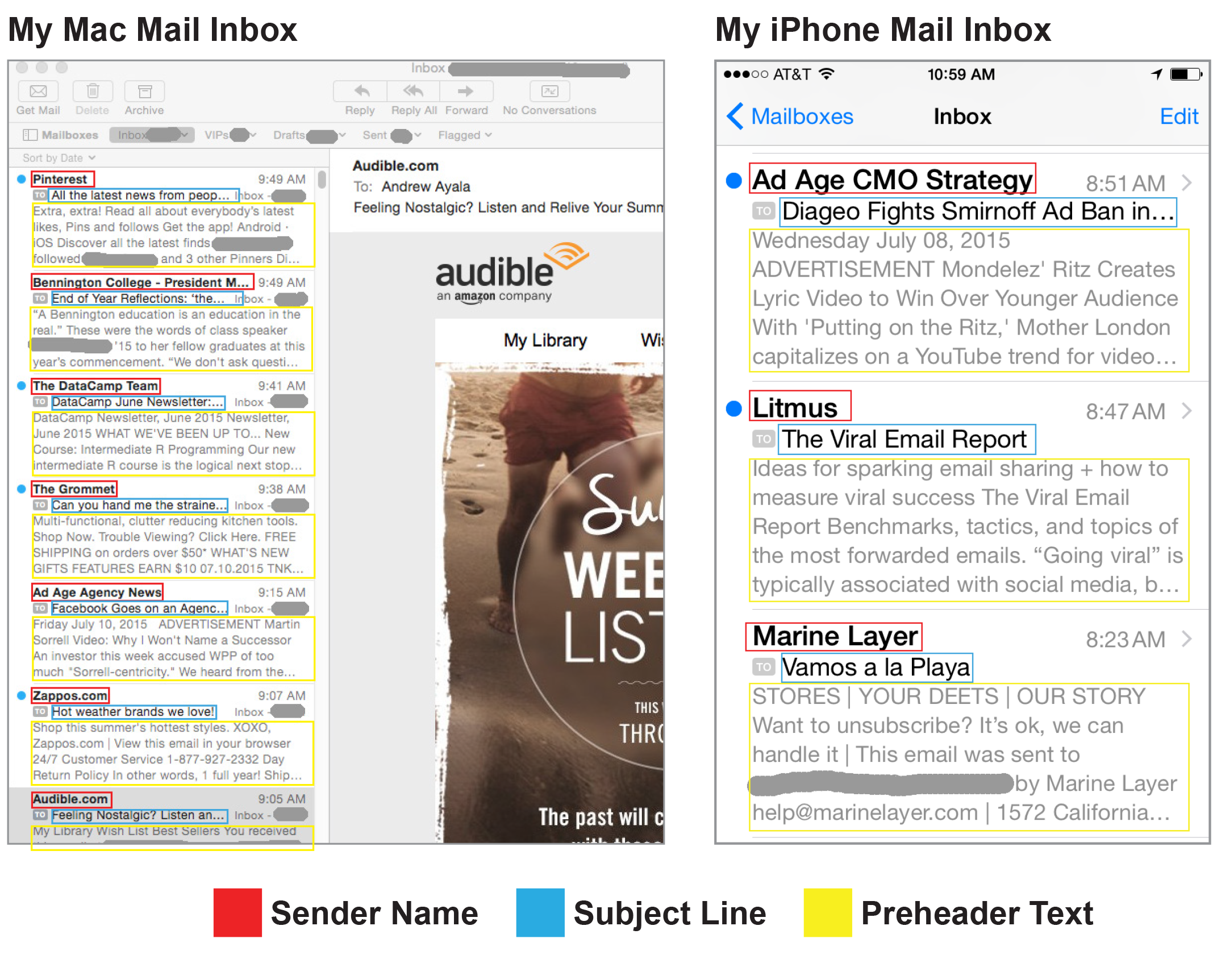Tap the back chevron beside Mailboxes
This screenshot has height=980, width=1217.
pyautogui.click(x=735, y=116)
